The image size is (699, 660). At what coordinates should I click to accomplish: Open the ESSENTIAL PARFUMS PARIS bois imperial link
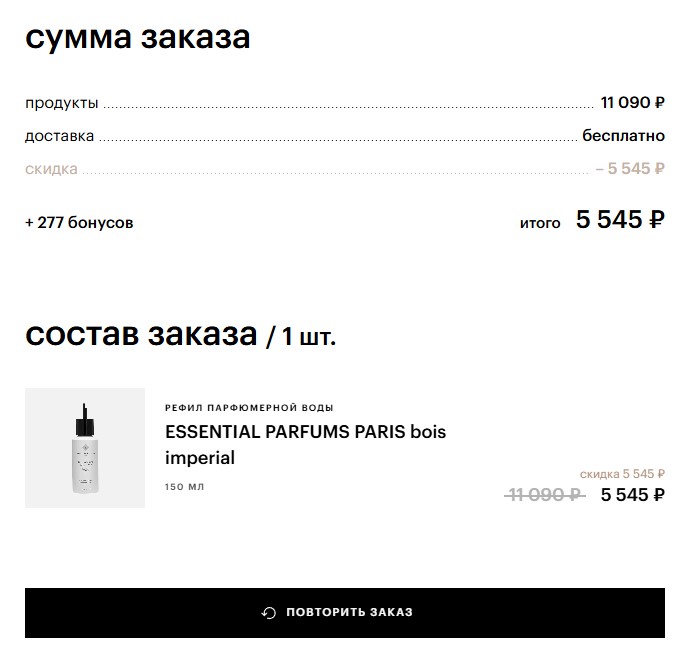pyautogui.click(x=305, y=445)
